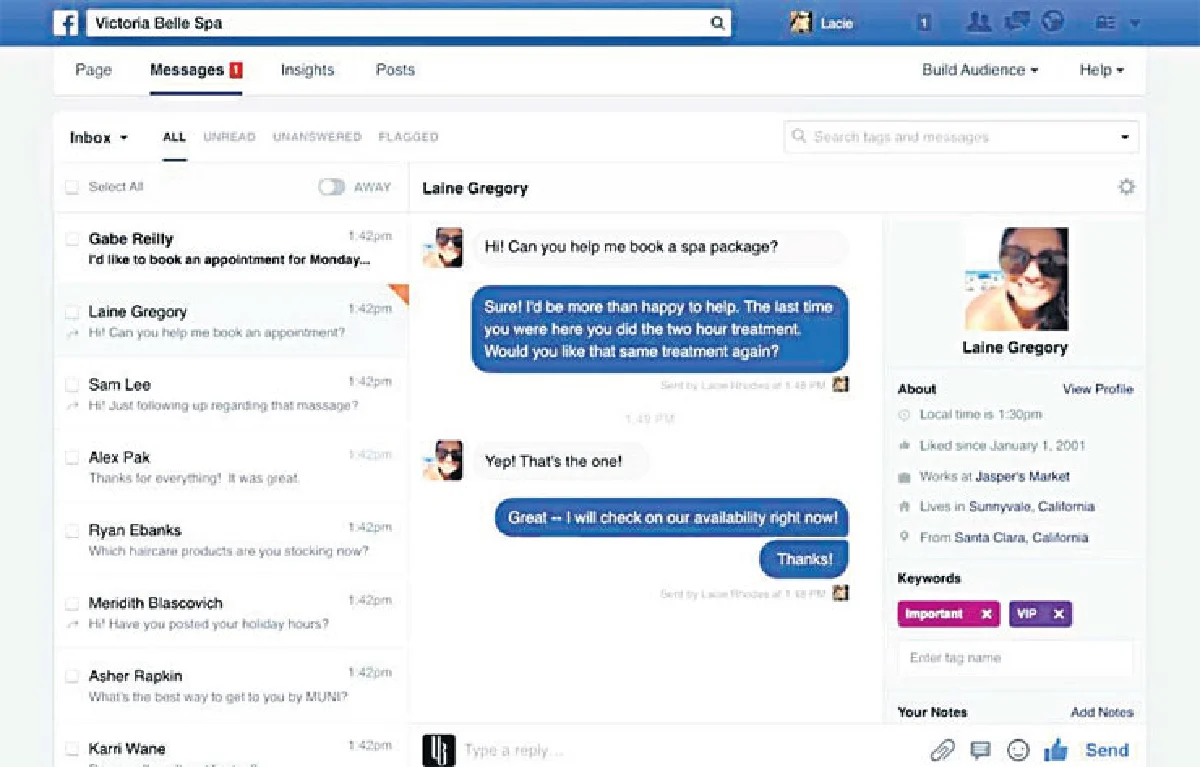This screenshot has height=767, width=1200.
Task: Click the Facebook logo icon
Action: pyautogui.click(x=66, y=23)
